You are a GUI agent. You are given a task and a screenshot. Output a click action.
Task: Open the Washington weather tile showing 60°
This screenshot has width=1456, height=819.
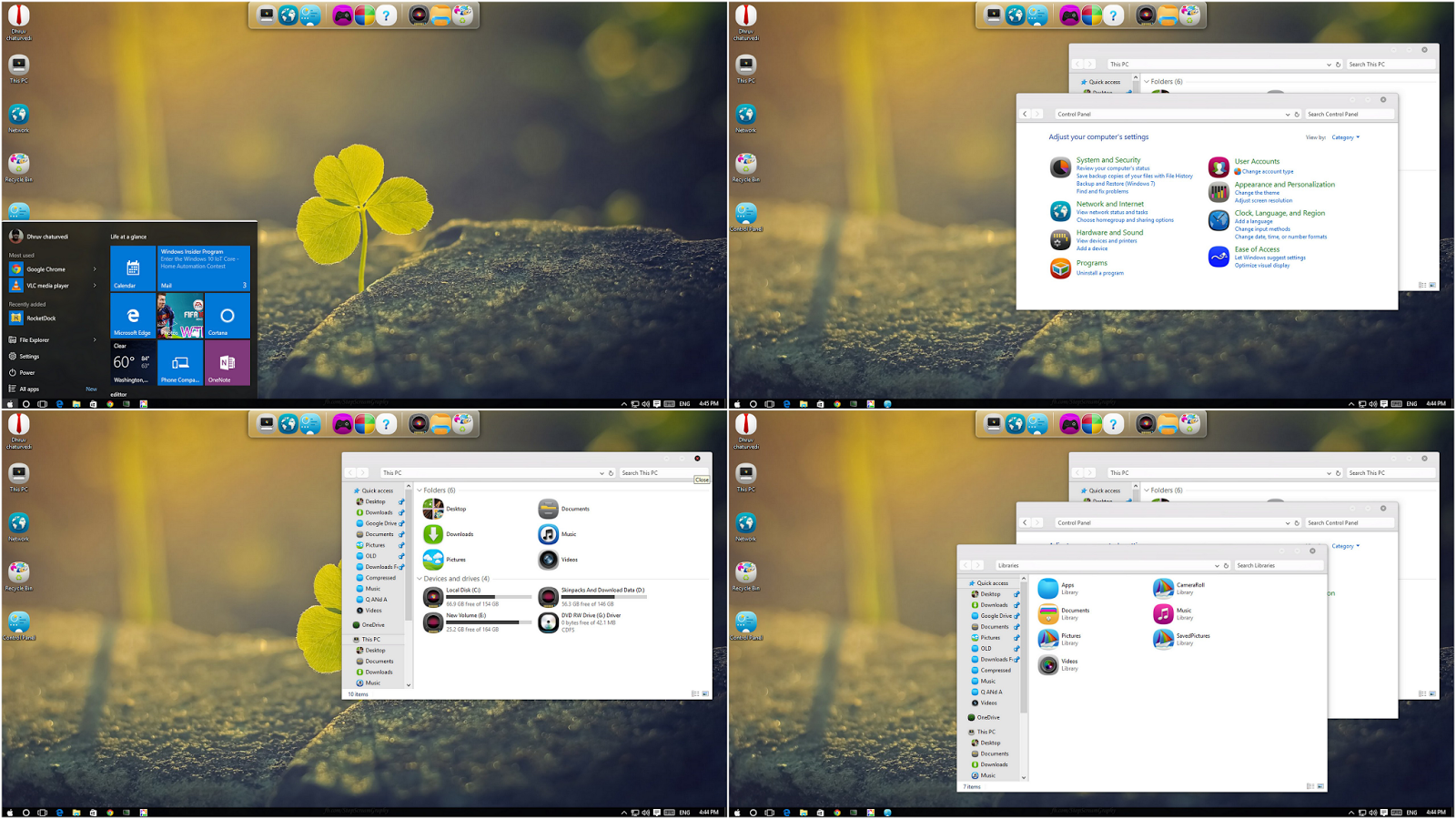[x=133, y=363]
